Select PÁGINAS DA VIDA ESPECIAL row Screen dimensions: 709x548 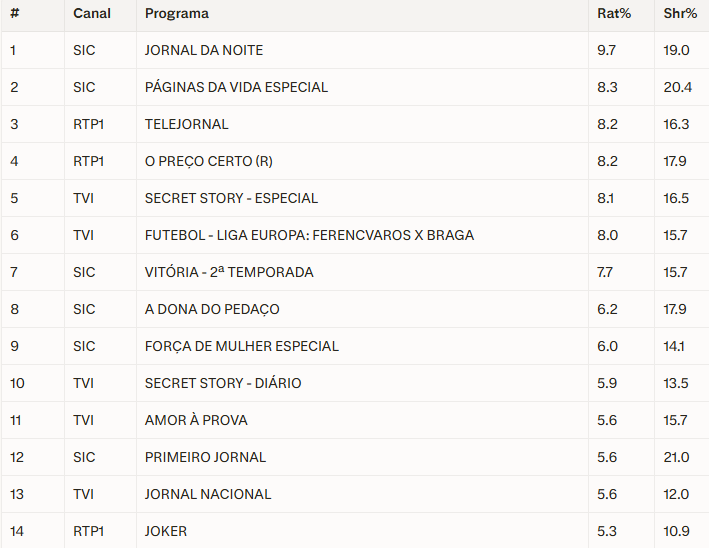coord(236,87)
